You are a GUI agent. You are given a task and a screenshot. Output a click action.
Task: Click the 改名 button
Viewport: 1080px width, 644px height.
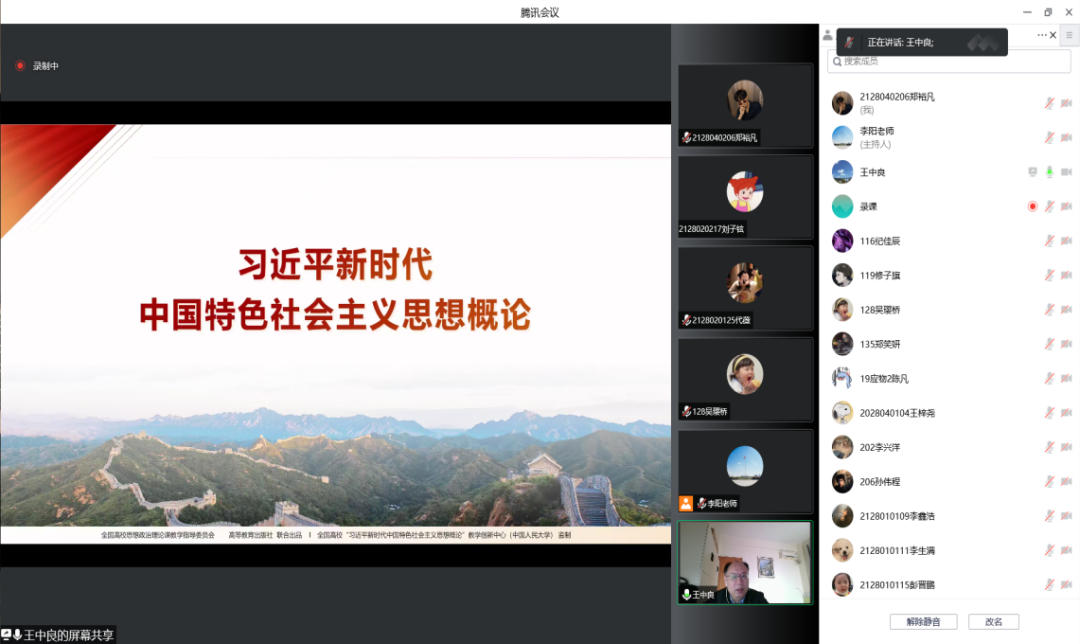(993, 621)
